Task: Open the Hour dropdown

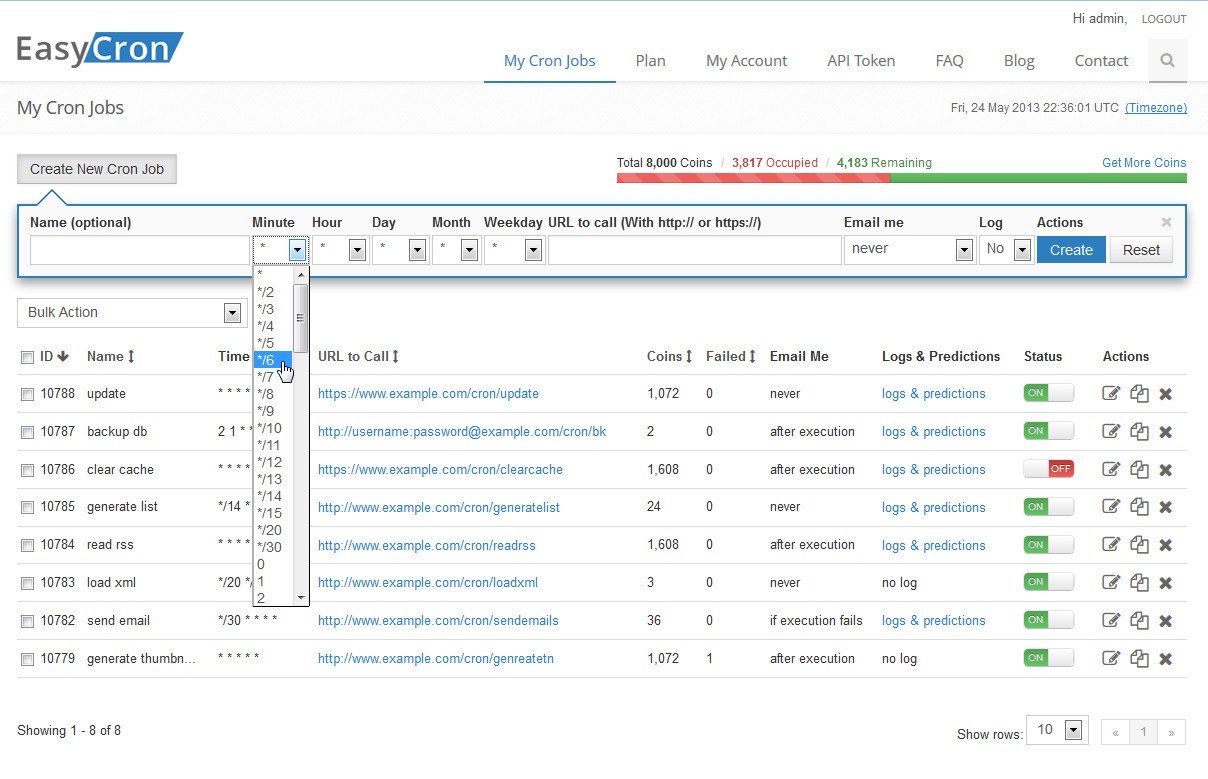Action: point(340,250)
